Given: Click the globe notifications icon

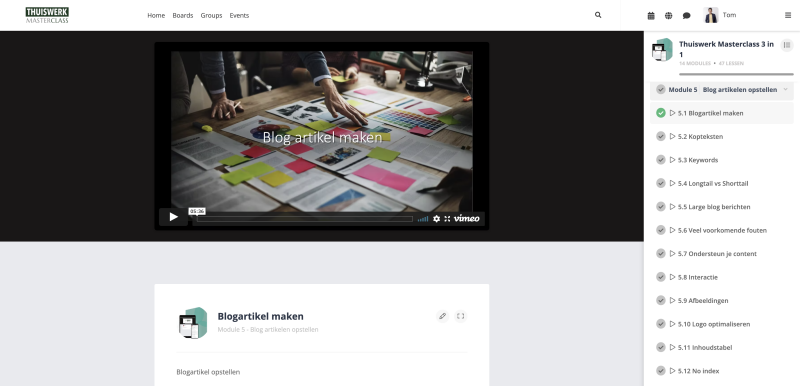Looking at the screenshot, I should (x=668, y=16).
